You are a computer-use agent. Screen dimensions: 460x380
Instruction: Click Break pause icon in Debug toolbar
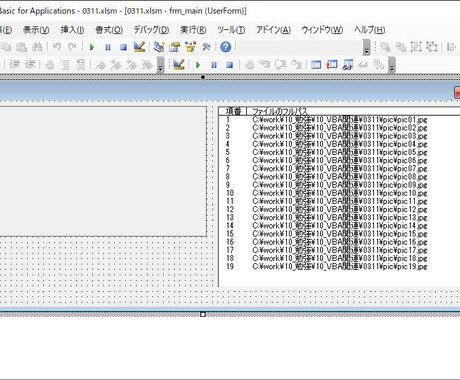214,65
